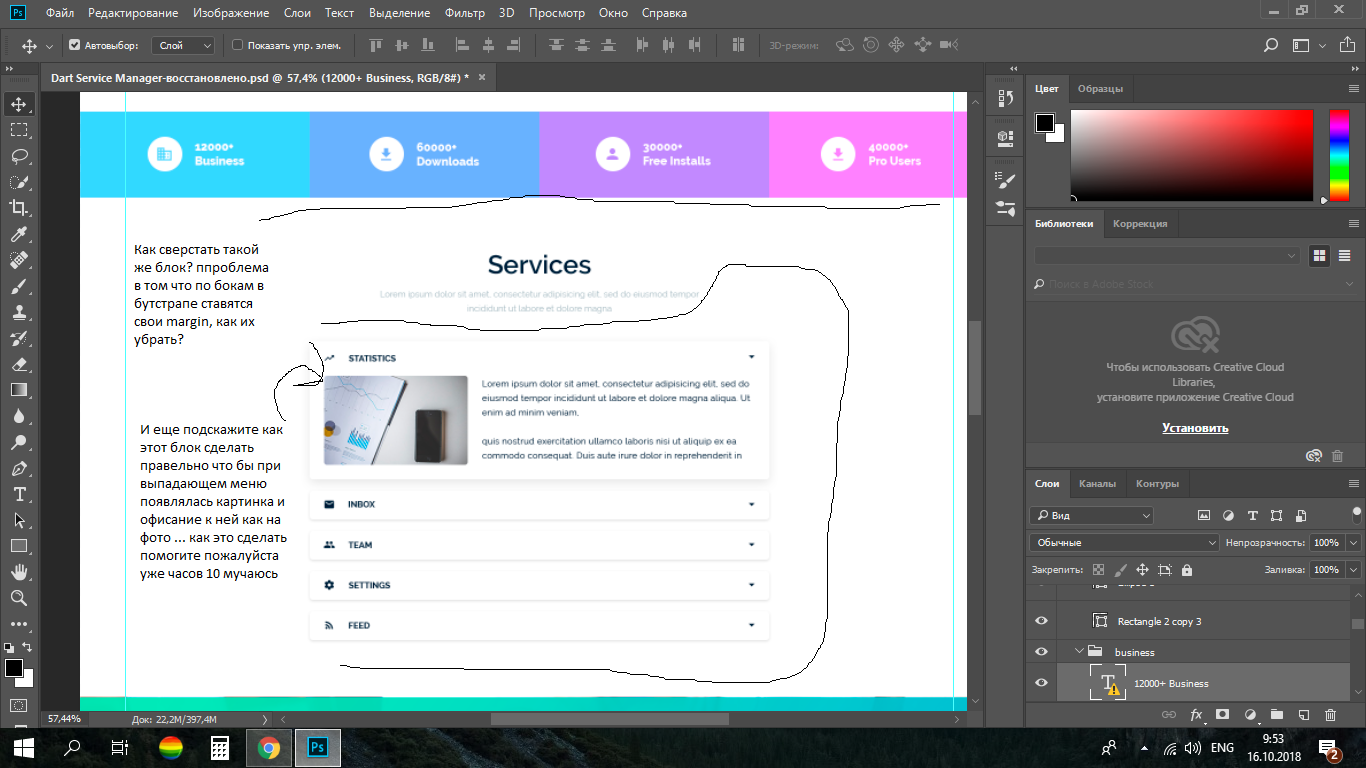Click the layer effects fx button
1366x768 pixels.
[1196, 715]
